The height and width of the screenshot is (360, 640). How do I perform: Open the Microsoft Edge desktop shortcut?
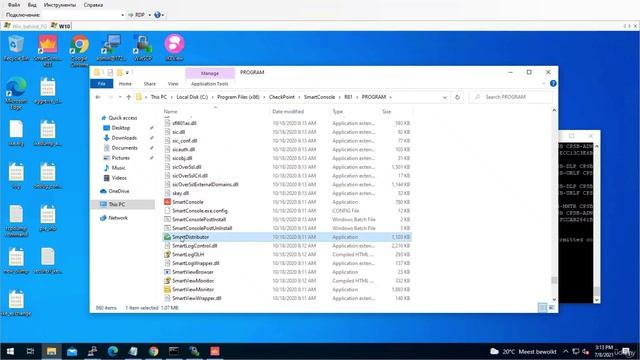[x=16, y=93]
